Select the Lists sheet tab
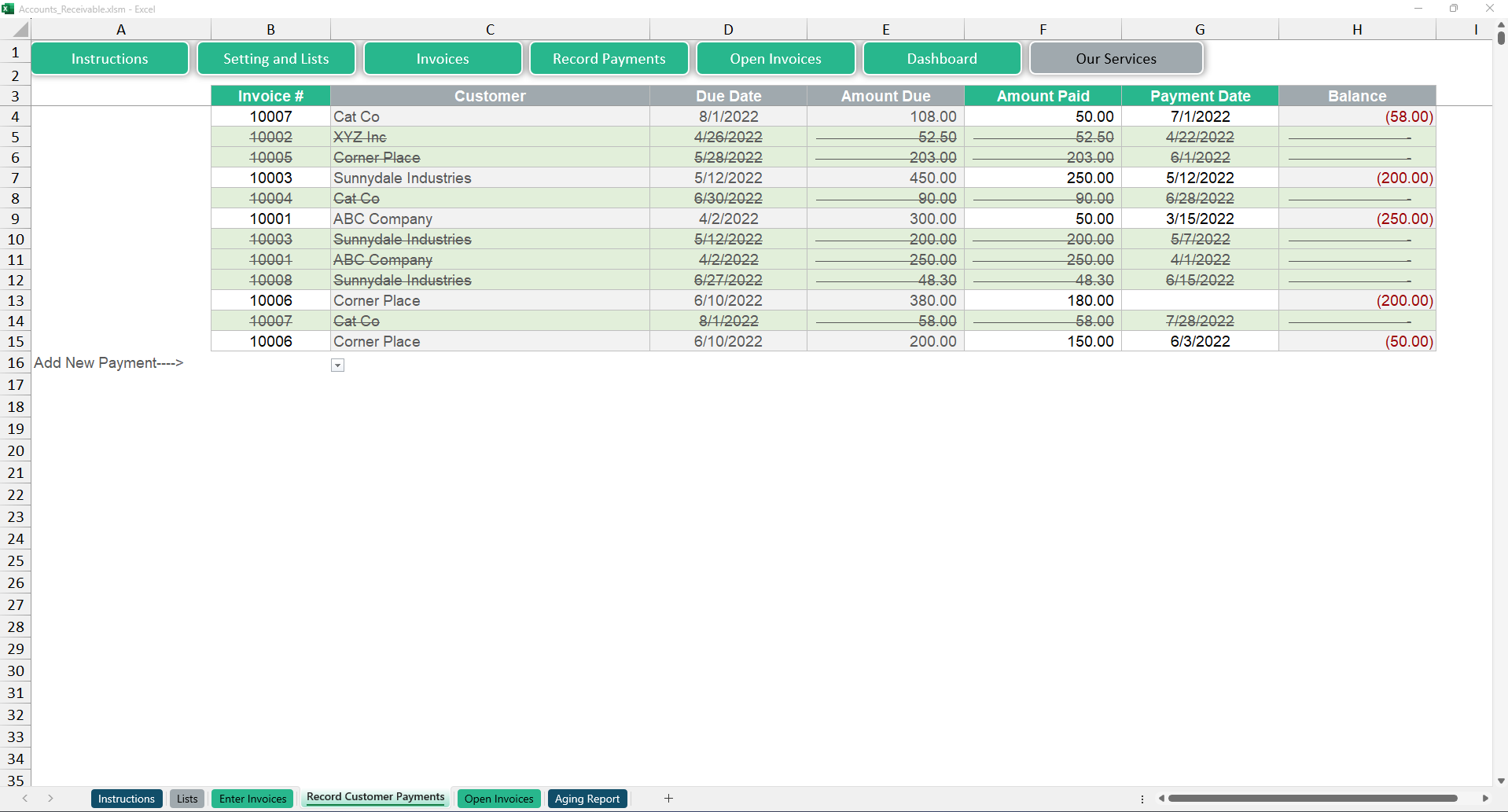Screen dimensions: 1508x812 pyautogui.click(x=187, y=799)
